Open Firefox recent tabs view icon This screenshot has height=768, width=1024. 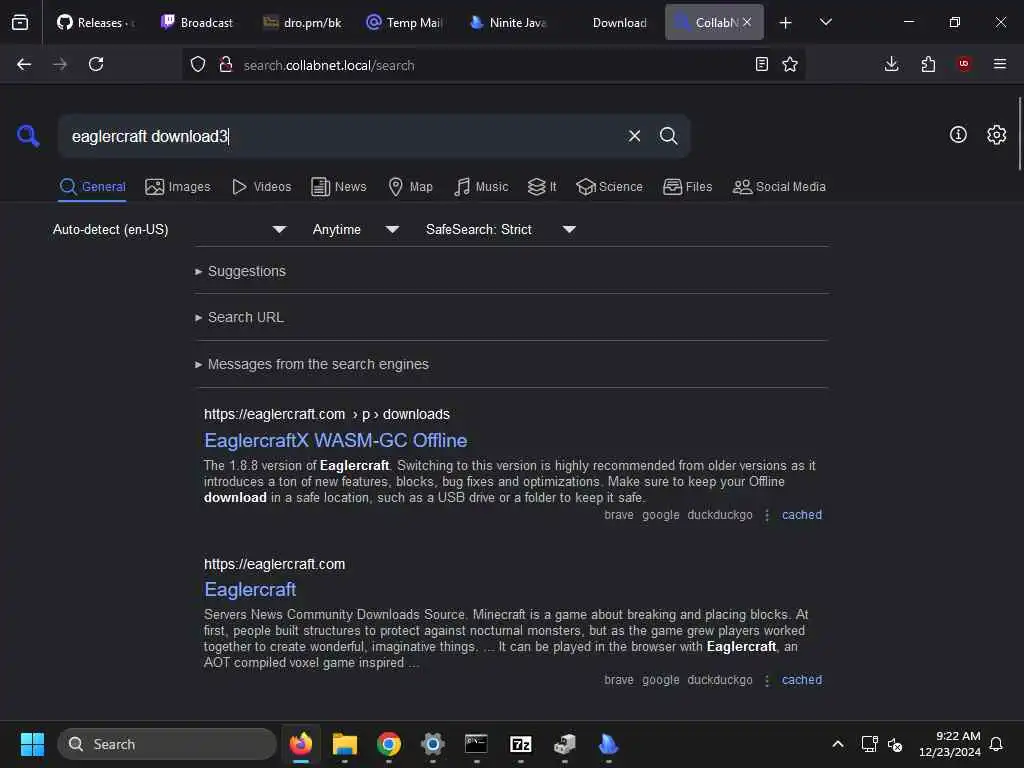pyautogui.click(x=20, y=23)
